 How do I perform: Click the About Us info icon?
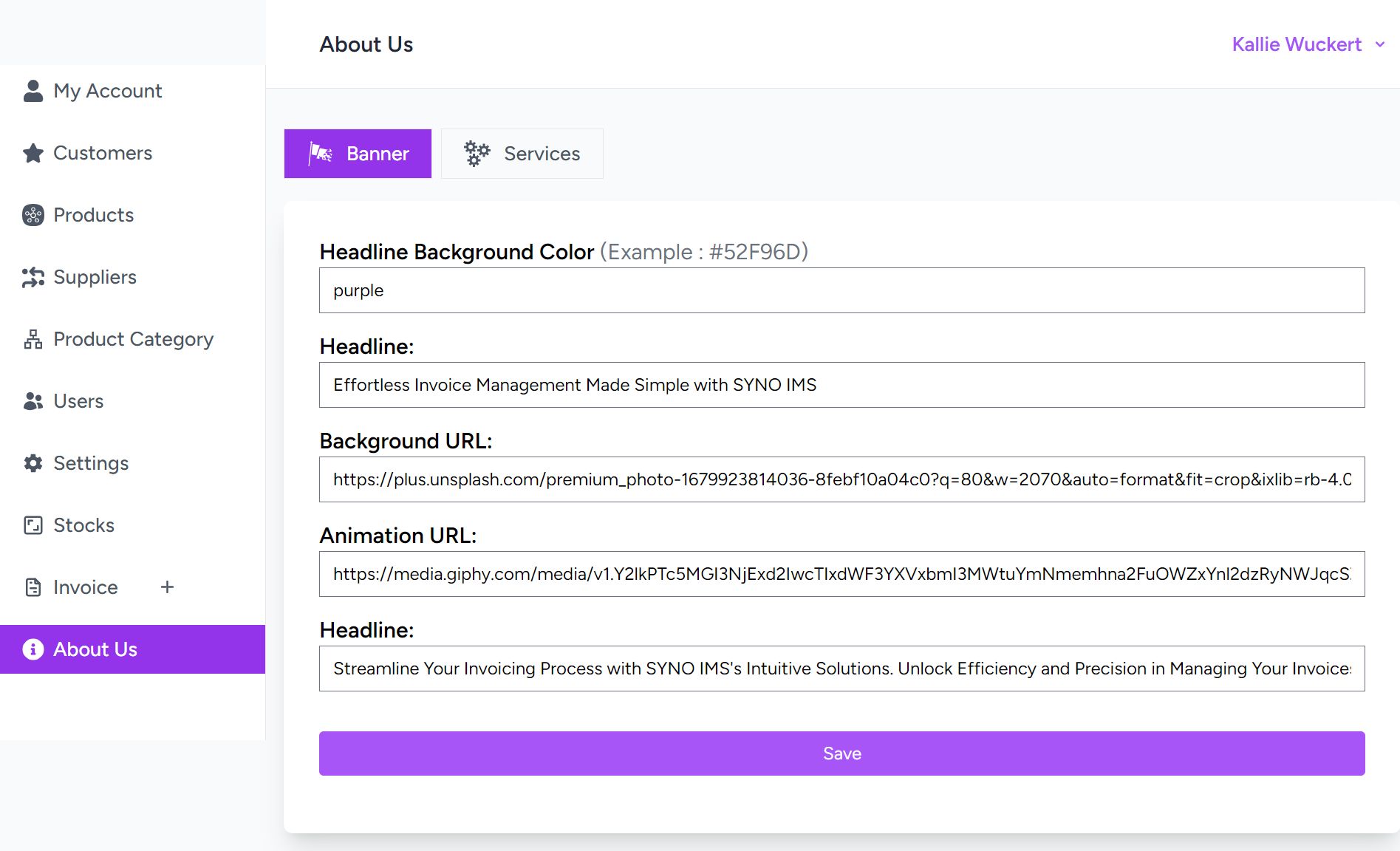pyautogui.click(x=33, y=649)
